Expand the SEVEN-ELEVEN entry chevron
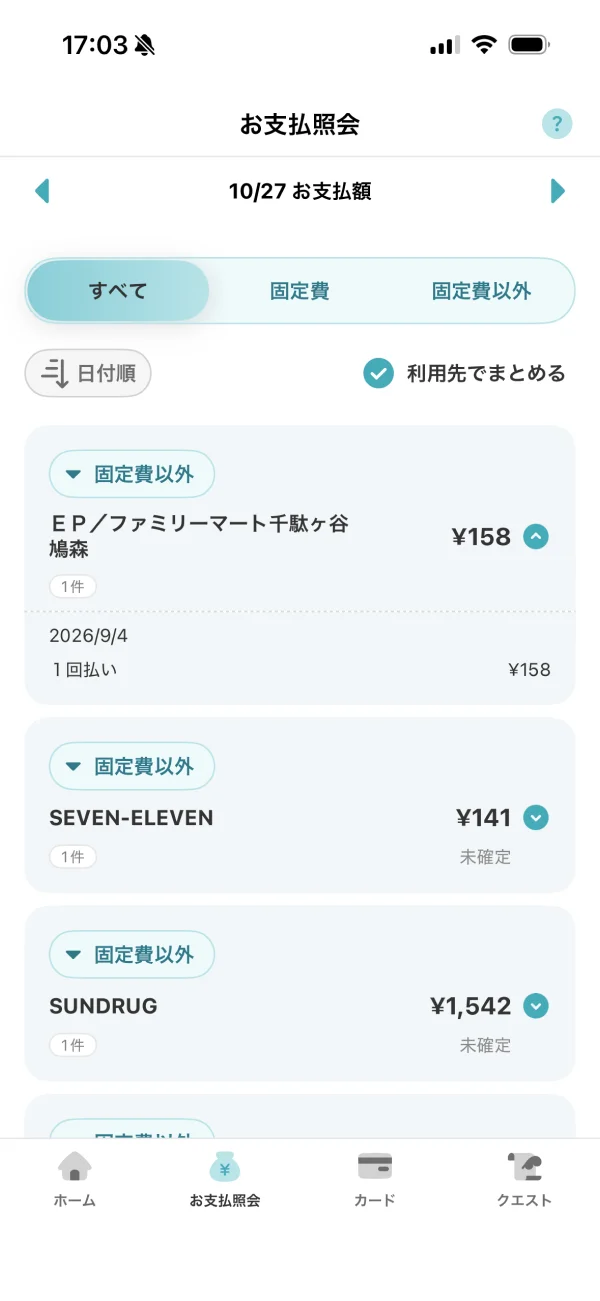600x1301 pixels. [x=536, y=818]
